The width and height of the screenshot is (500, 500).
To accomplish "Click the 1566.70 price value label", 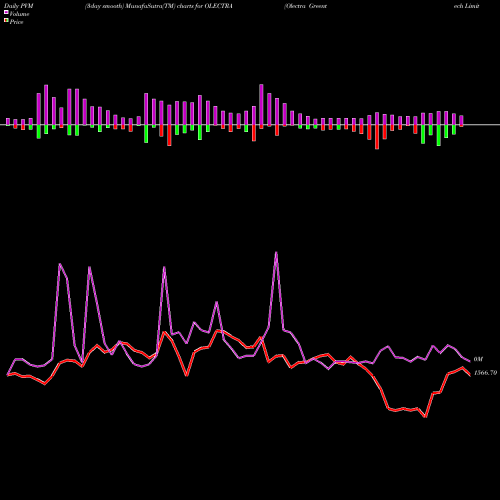I will pyautogui.click(x=485, y=373).
